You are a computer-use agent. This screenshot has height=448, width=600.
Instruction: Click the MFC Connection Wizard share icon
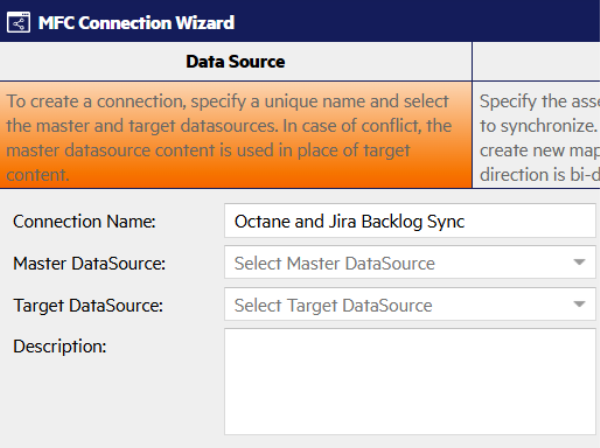18,22
